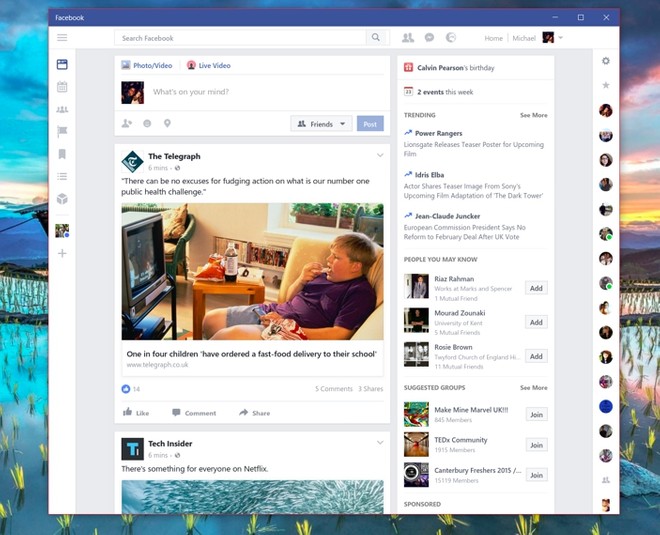Click Comment on Telegraph post
Viewport: 660px width, 535px height.
point(194,413)
